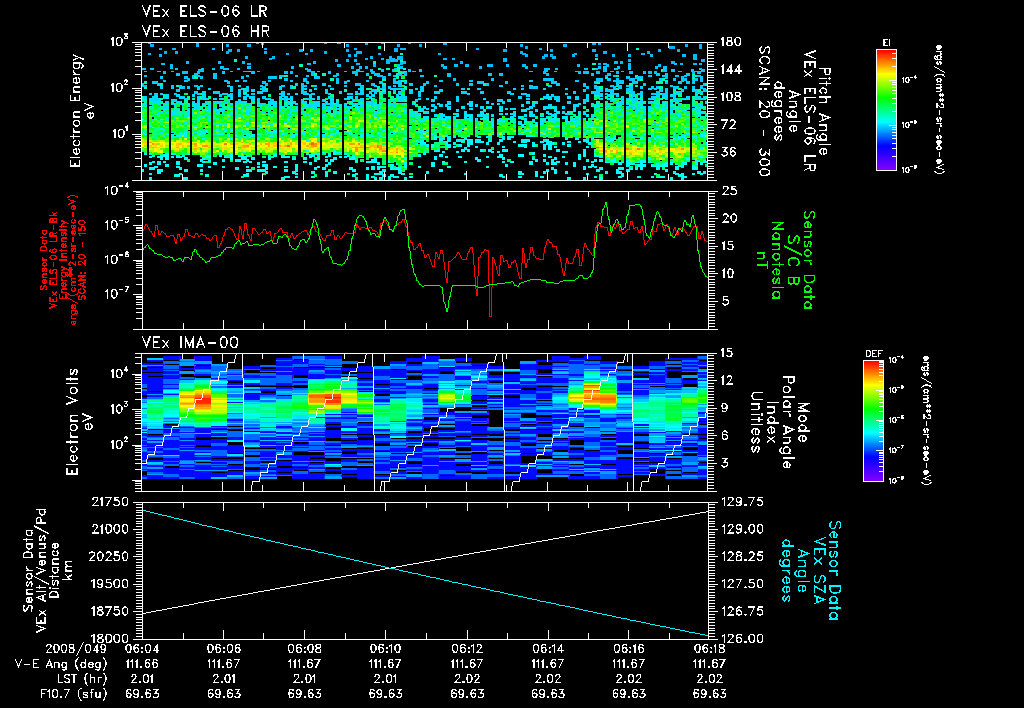Click the nanotesla tick label 25

pyautogui.click(x=730, y=191)
